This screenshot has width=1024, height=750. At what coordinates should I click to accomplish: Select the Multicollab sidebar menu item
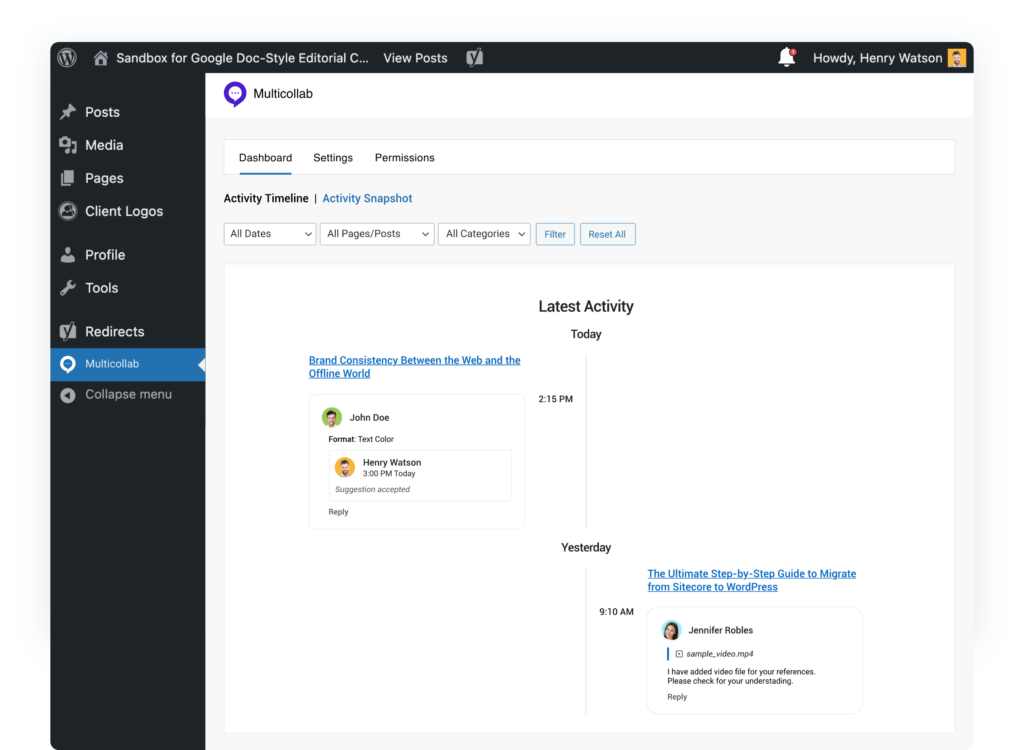pyautogui.click(x=127, y=364)
